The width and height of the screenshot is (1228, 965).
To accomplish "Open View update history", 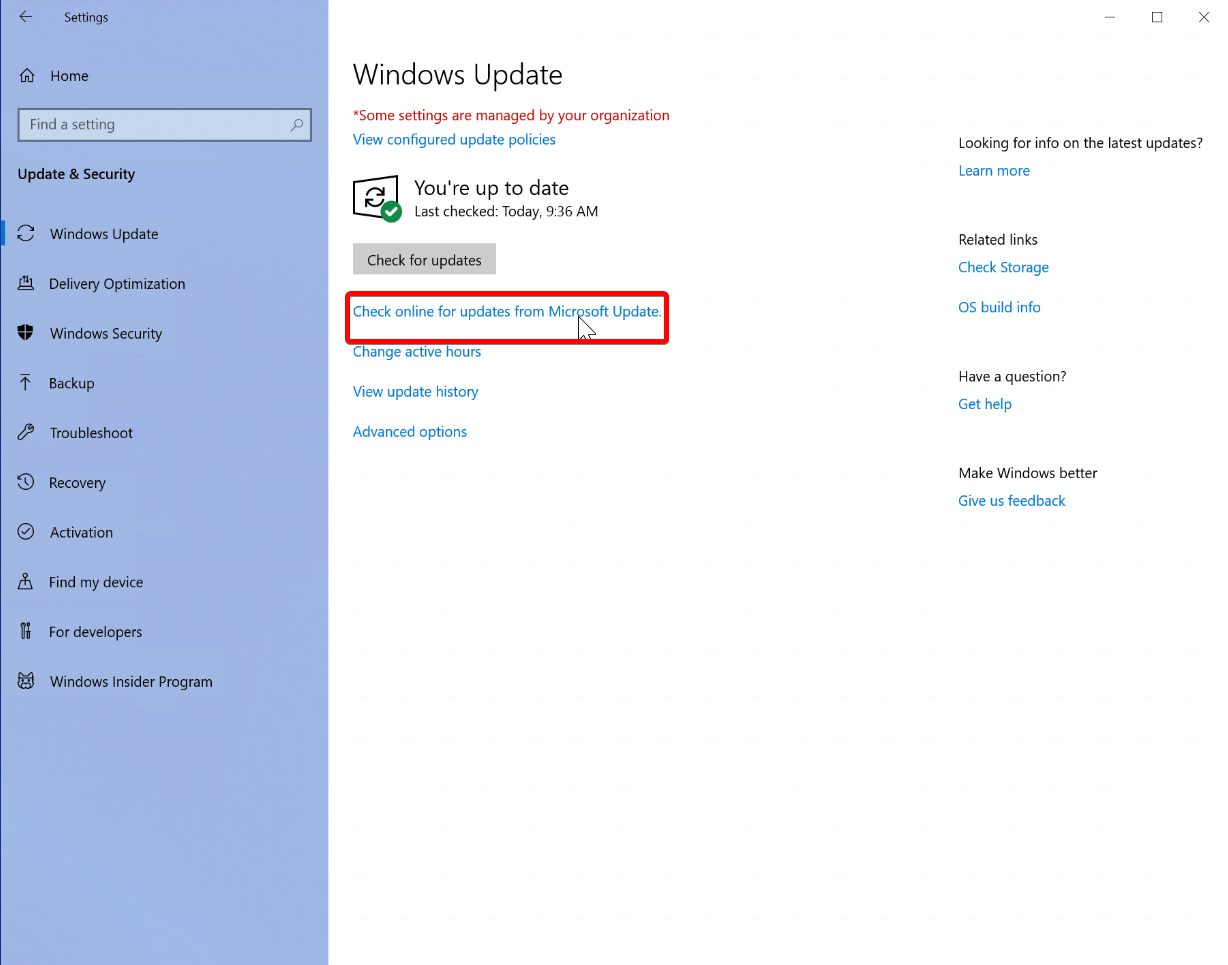I will 415,392.
